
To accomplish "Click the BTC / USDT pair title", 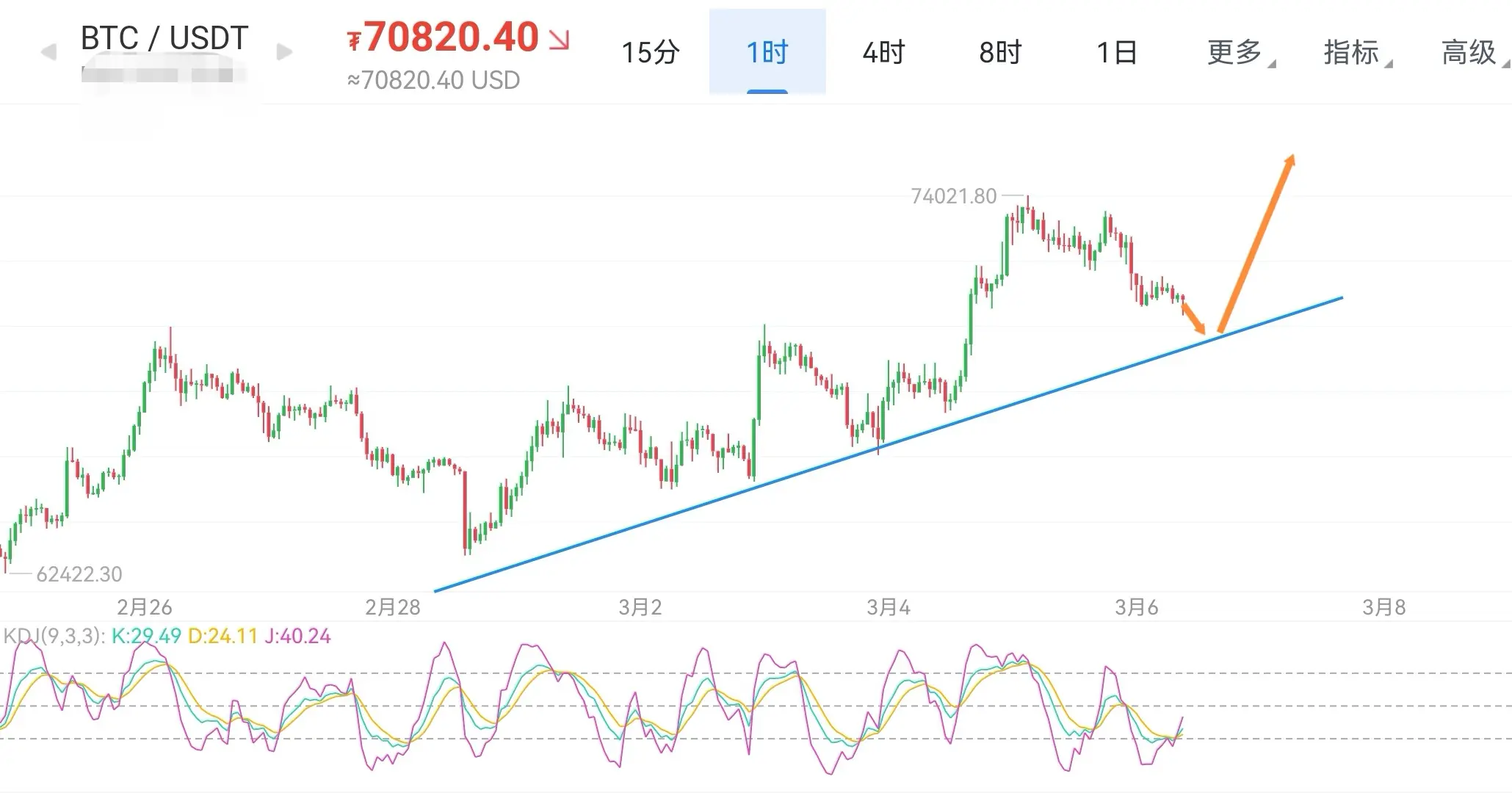I will (x=164, y=38).
